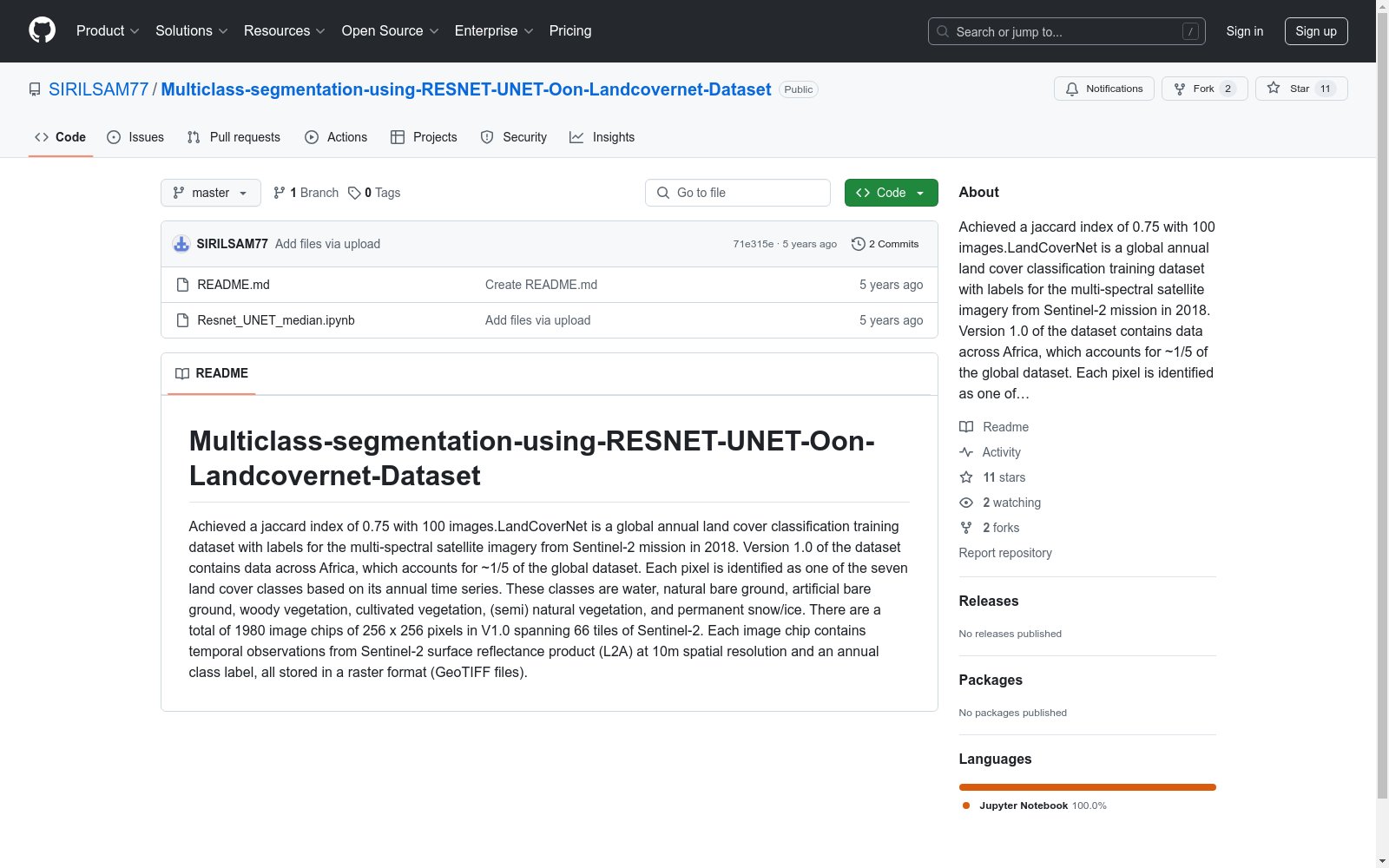
Task: Click the search magnifier icon in header
Action: coord(943,31)
